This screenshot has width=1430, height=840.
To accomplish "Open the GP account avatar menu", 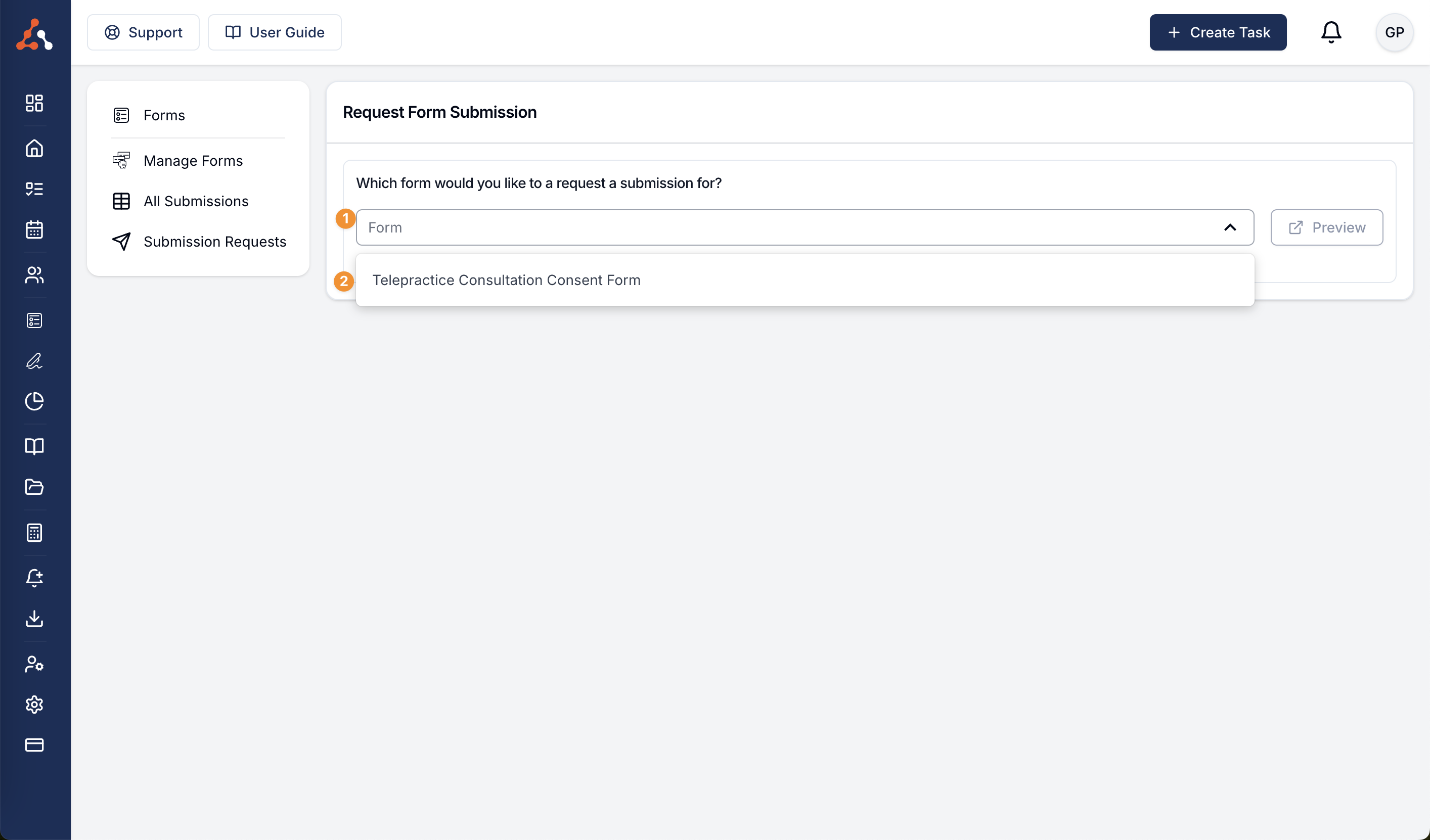I will 1395,32.
